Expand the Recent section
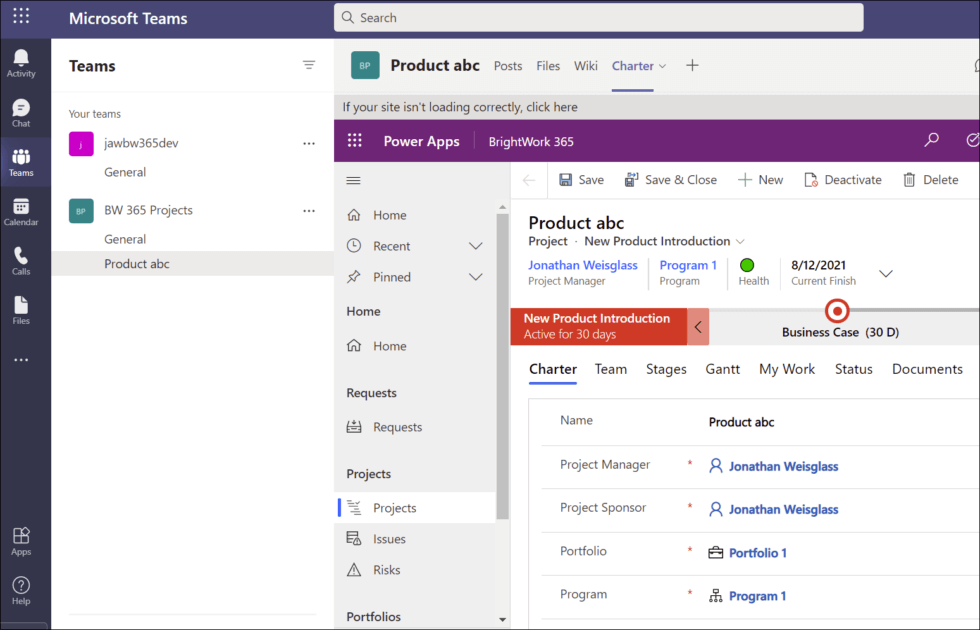980x630 pixels. [x=476, y=245]
